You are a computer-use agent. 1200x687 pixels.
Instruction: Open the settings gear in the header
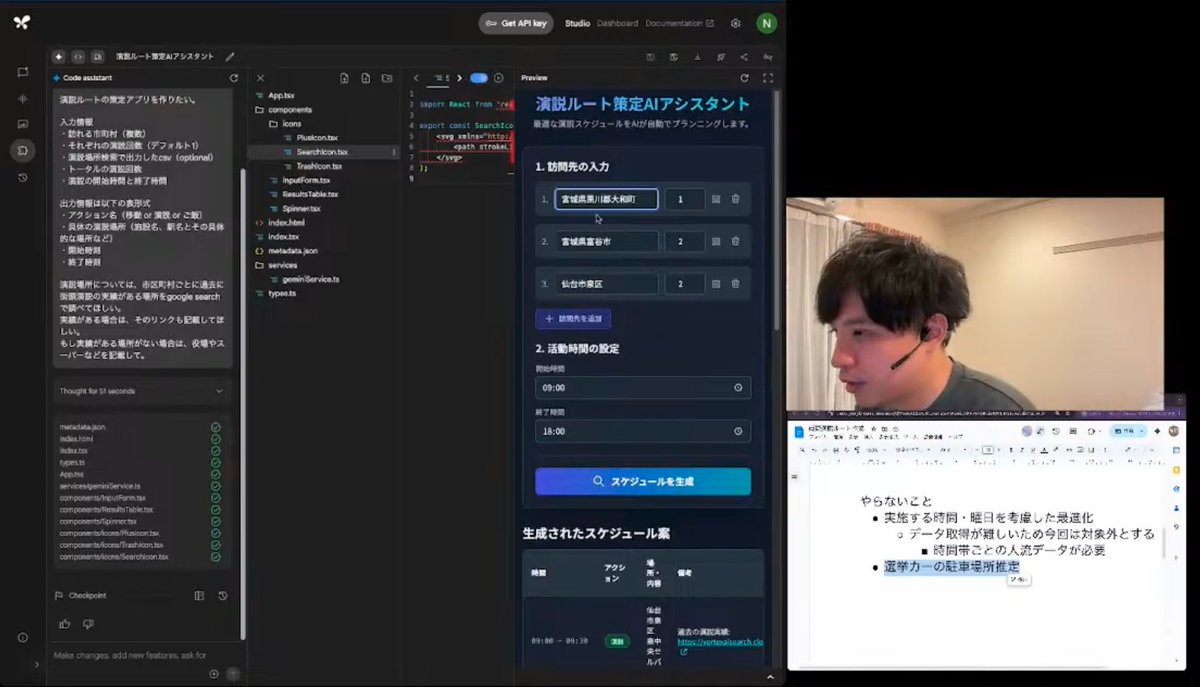[x=736, y=23]
